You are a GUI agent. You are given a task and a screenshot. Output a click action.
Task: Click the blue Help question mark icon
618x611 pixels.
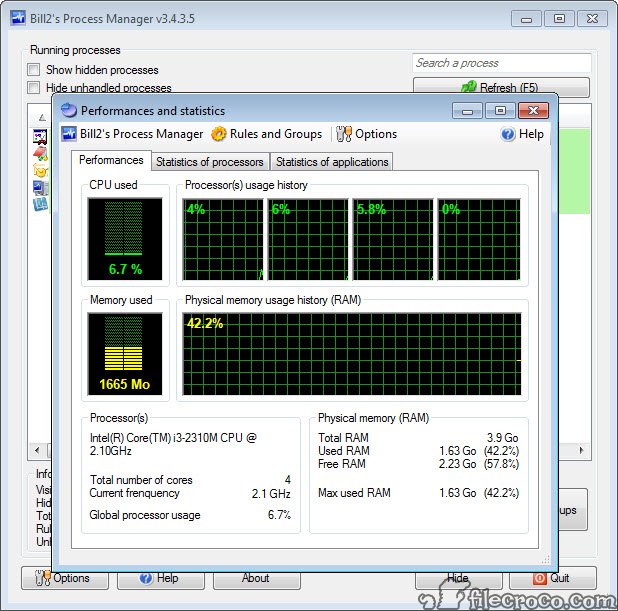point(508,134)
